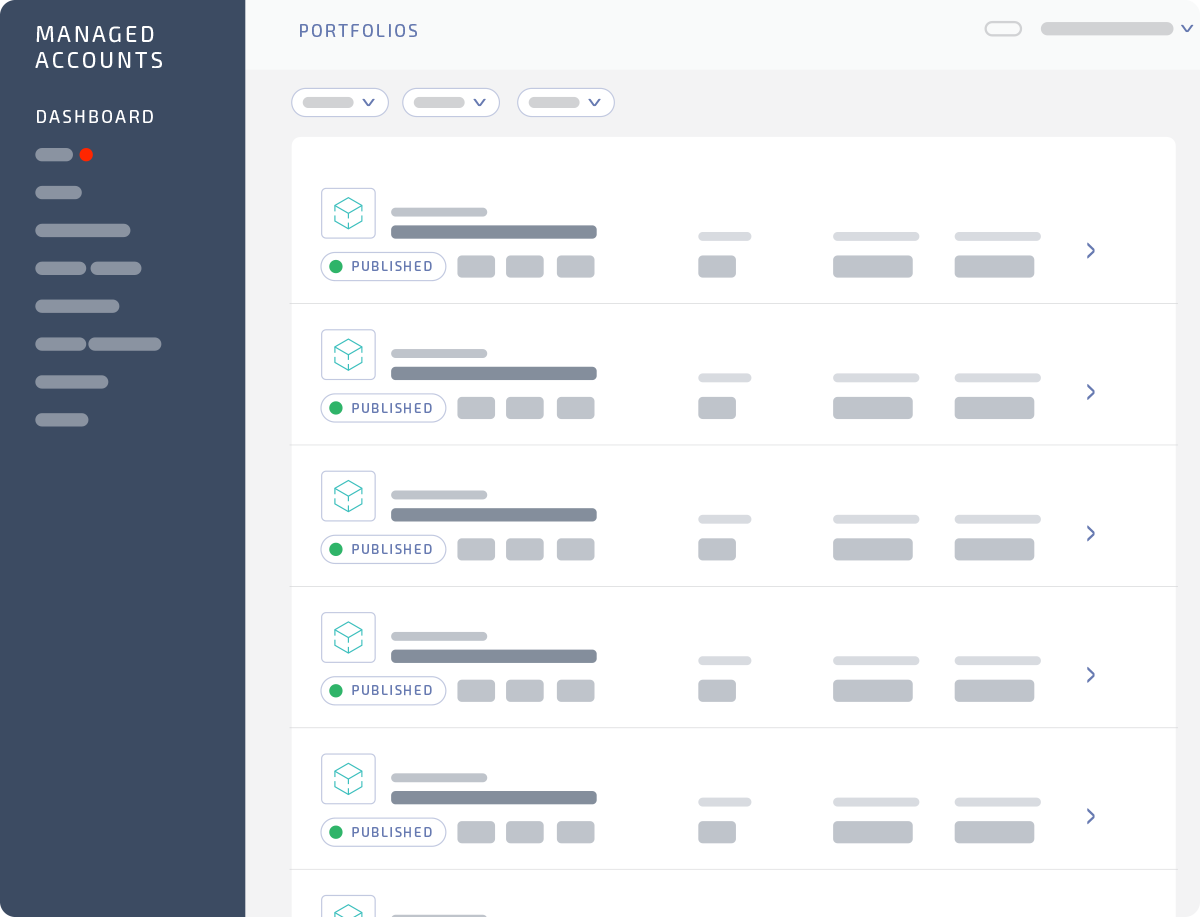Viewport: 1200px width, 917px height.
Task: Open the third portfolio row chevron
Action: click(x=1091, y=533)
